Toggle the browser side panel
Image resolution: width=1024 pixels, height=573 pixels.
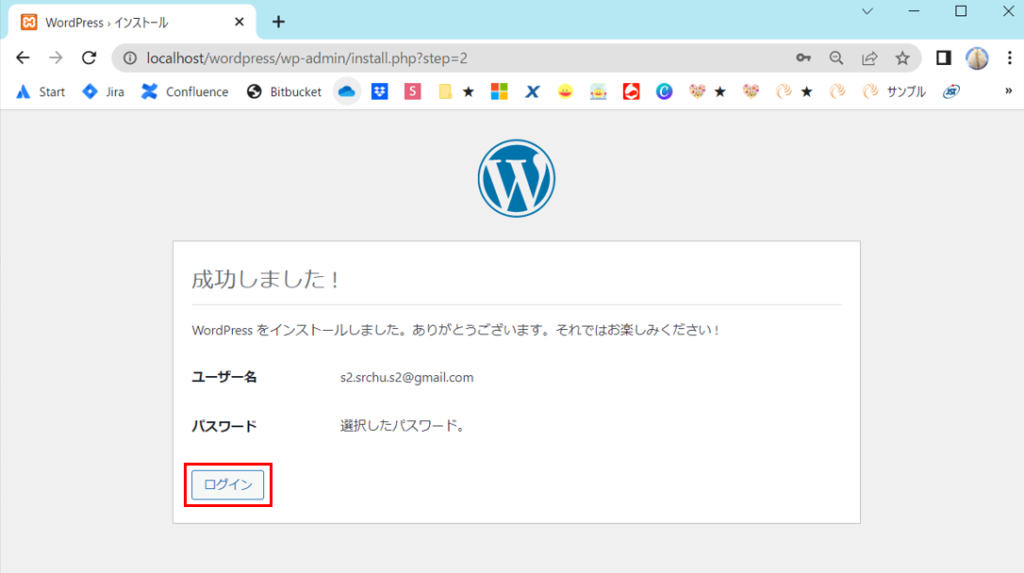pyautogui.click(x=943, y=58)
